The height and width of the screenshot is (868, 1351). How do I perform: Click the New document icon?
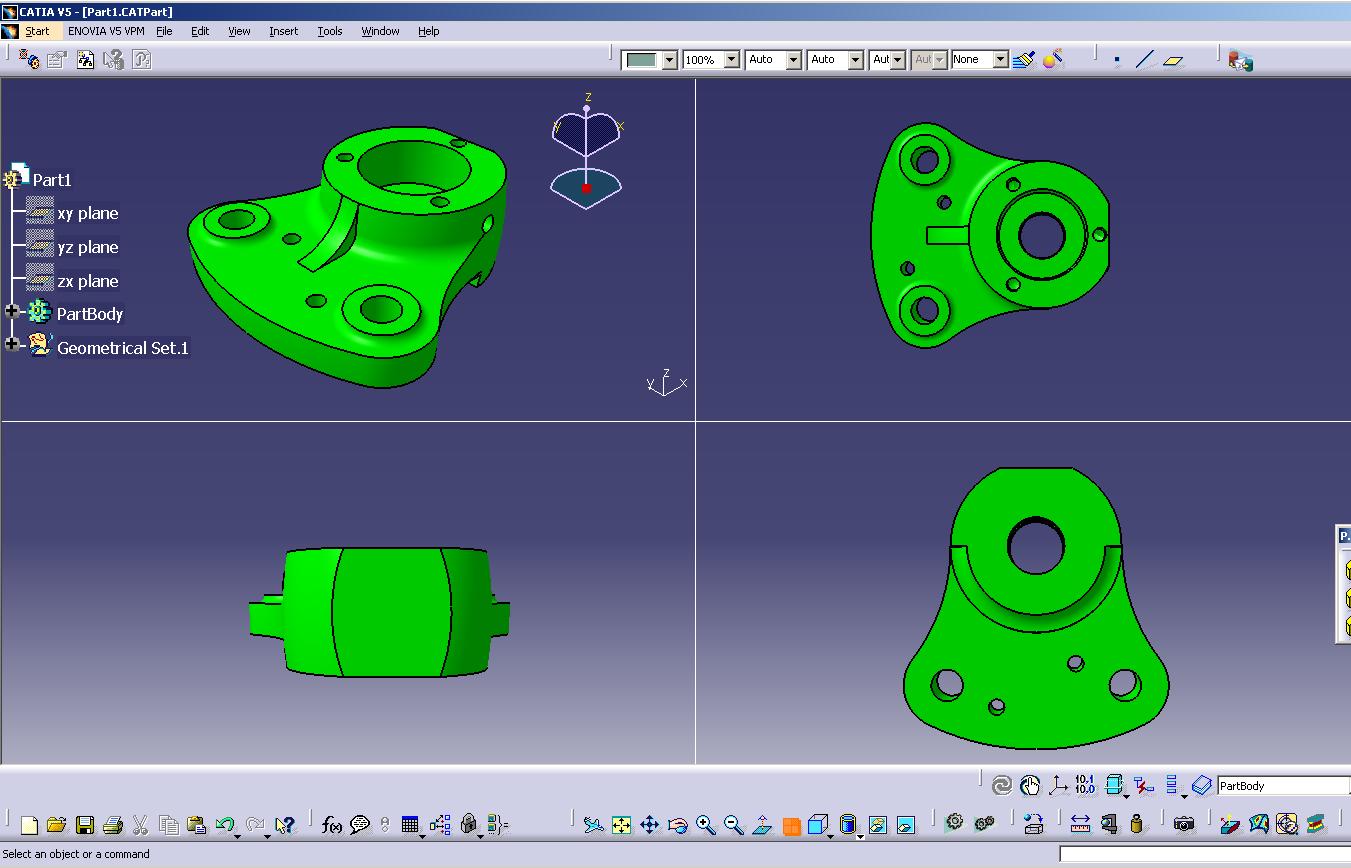pyautogui.click(x=29, y=825)
